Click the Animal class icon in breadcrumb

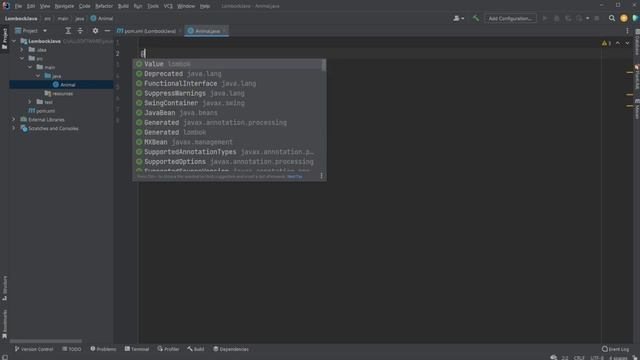[x=93, y=18]
